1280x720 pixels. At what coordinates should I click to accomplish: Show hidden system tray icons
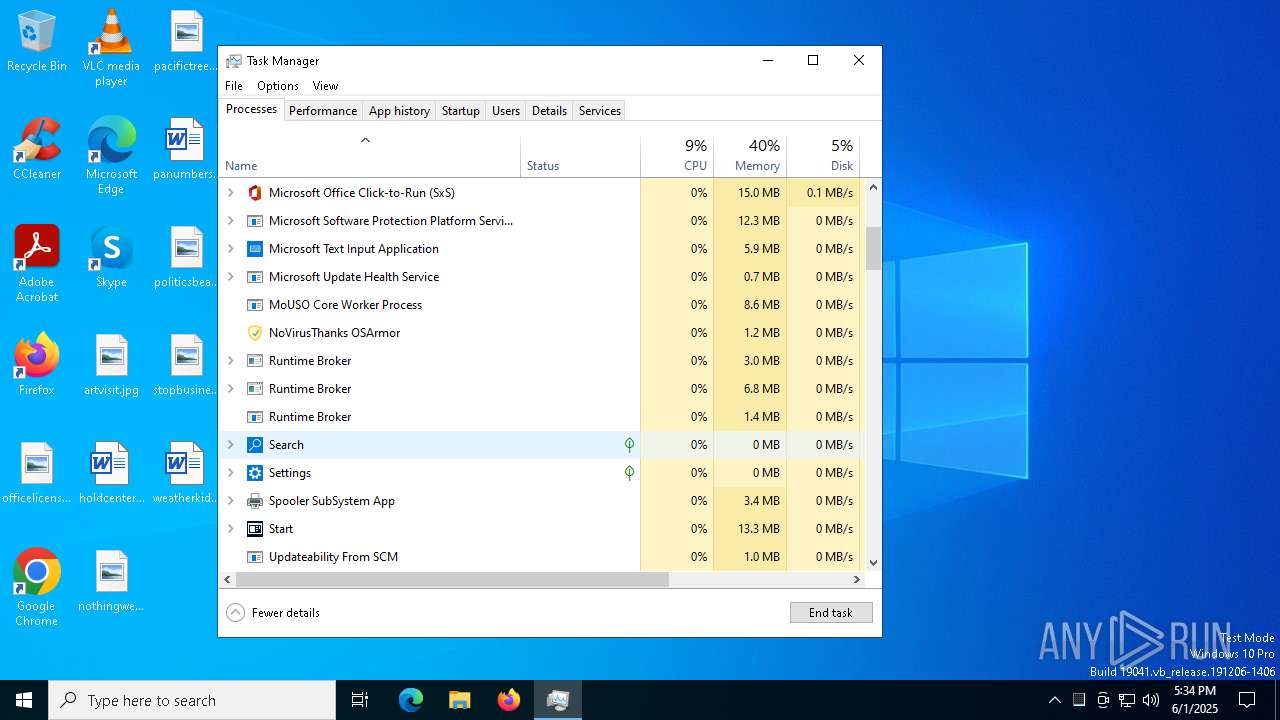(x=1054, y=700)
